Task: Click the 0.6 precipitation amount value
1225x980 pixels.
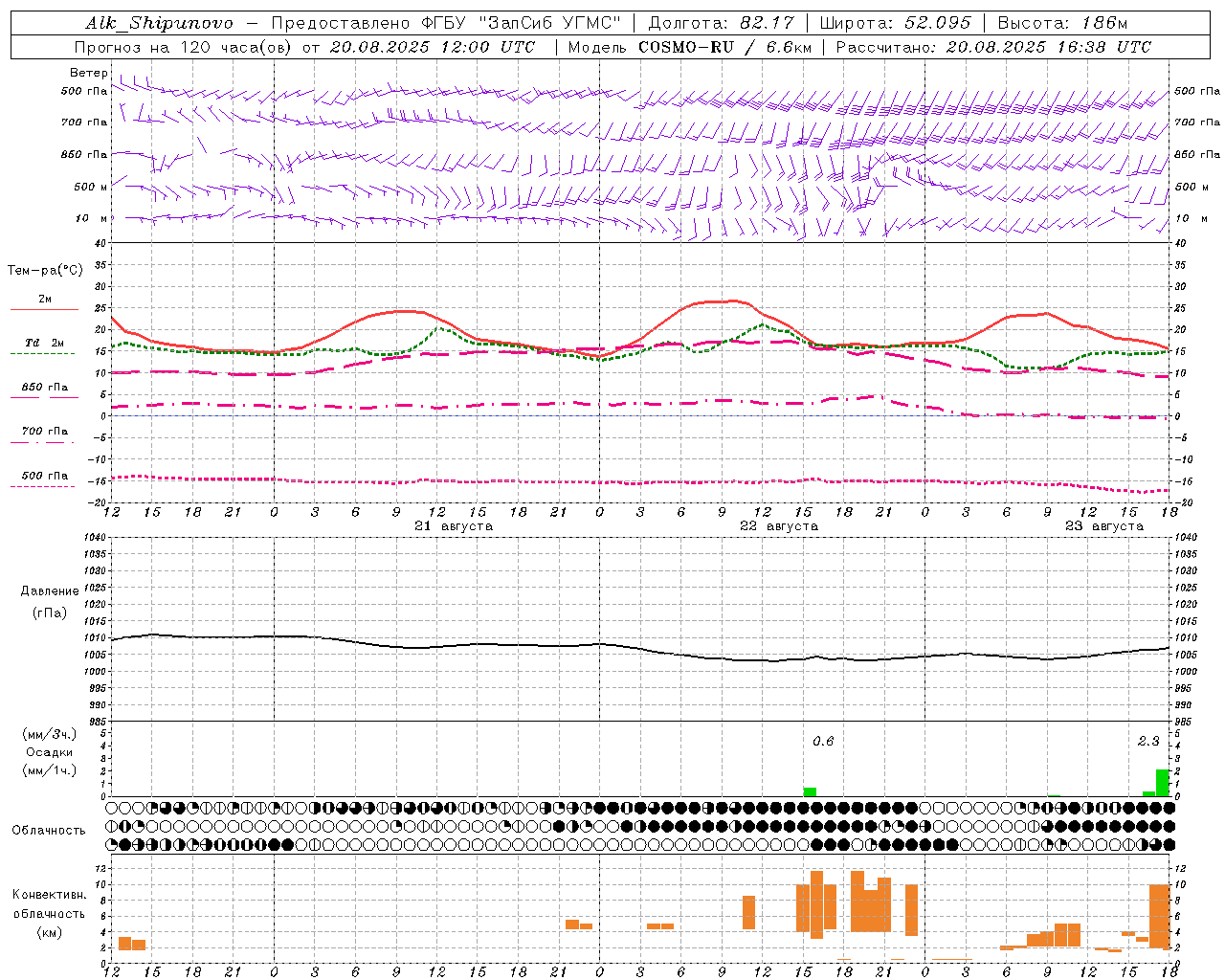Action: [823, 742]
